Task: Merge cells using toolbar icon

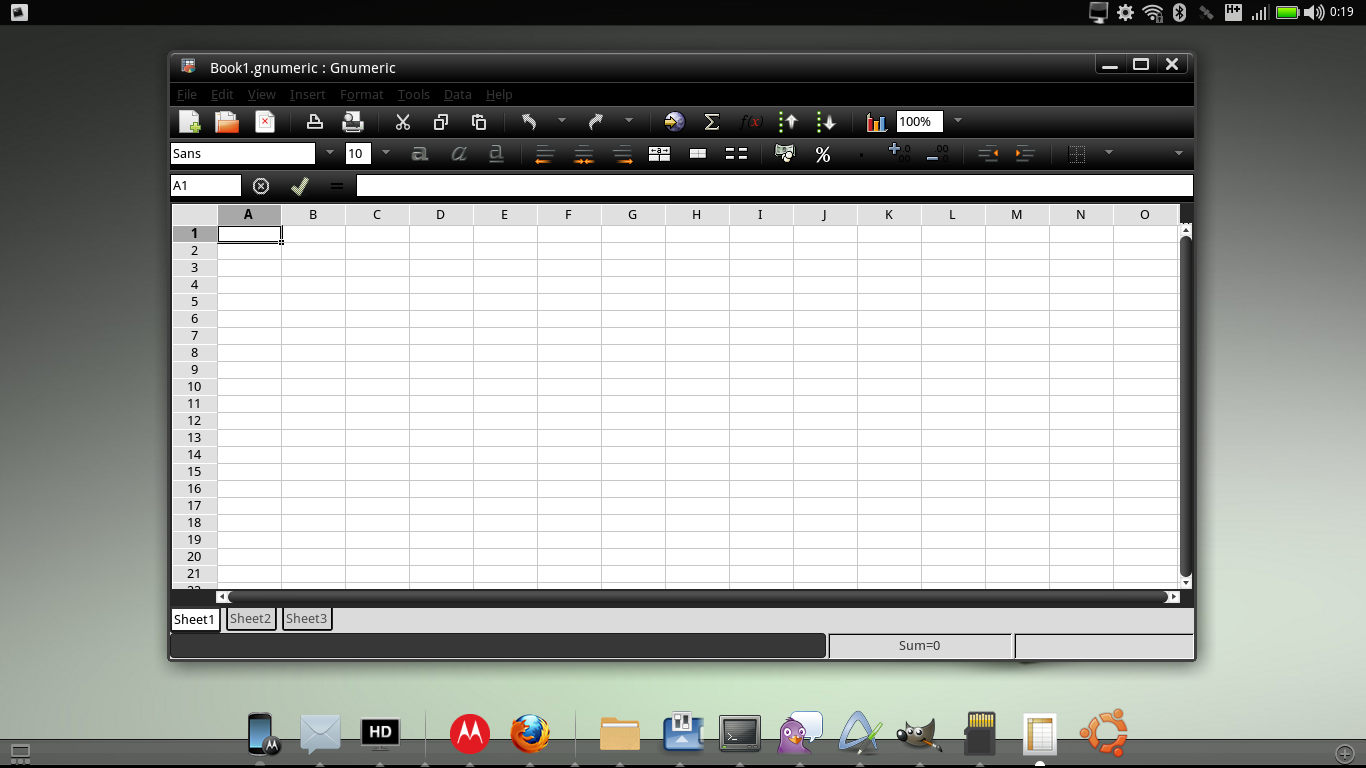Action: tap(698, 154)
